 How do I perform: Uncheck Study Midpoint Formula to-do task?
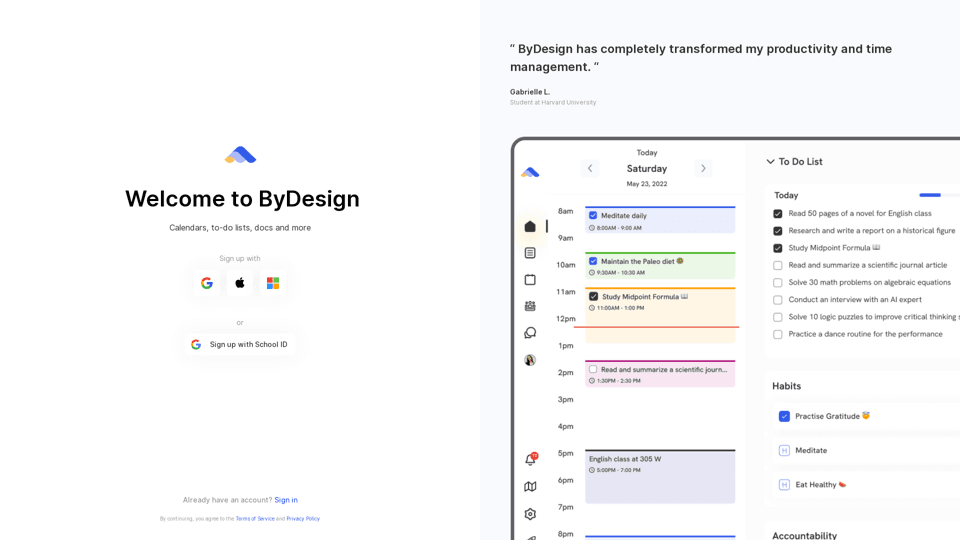point(778,248)
